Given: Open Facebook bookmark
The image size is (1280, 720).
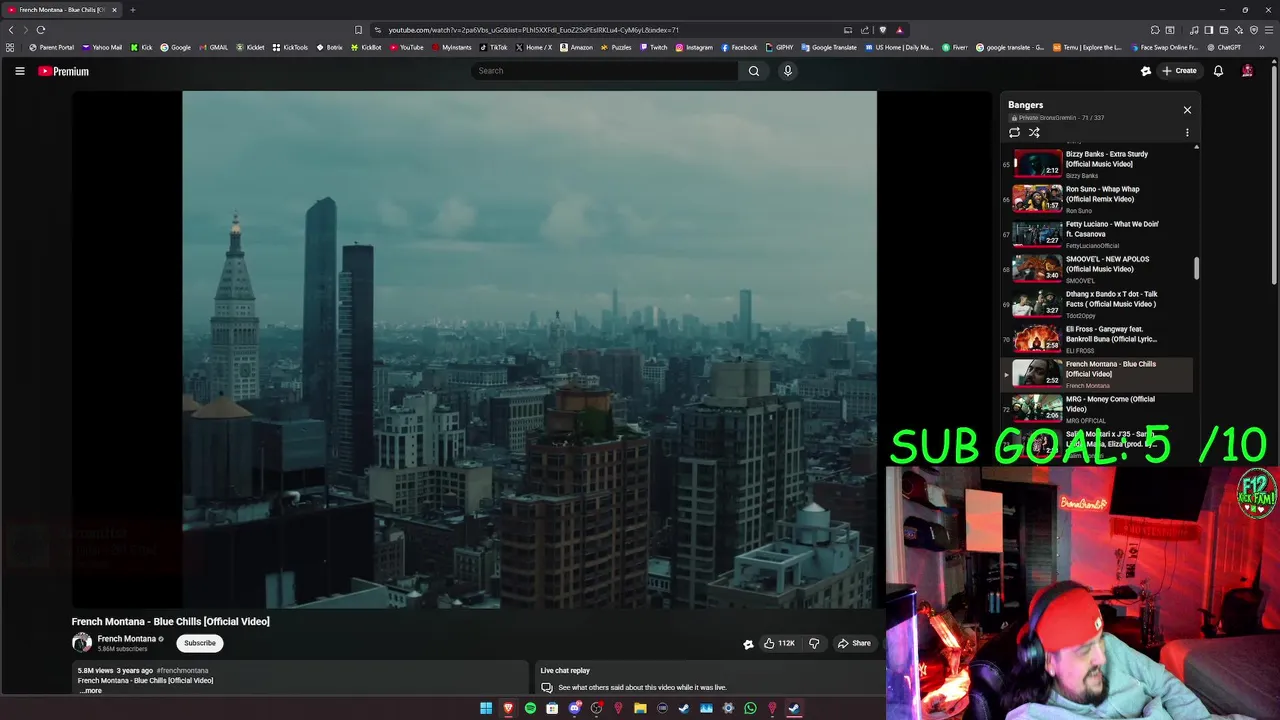Looking at the screenshot, I should point(739,47).
